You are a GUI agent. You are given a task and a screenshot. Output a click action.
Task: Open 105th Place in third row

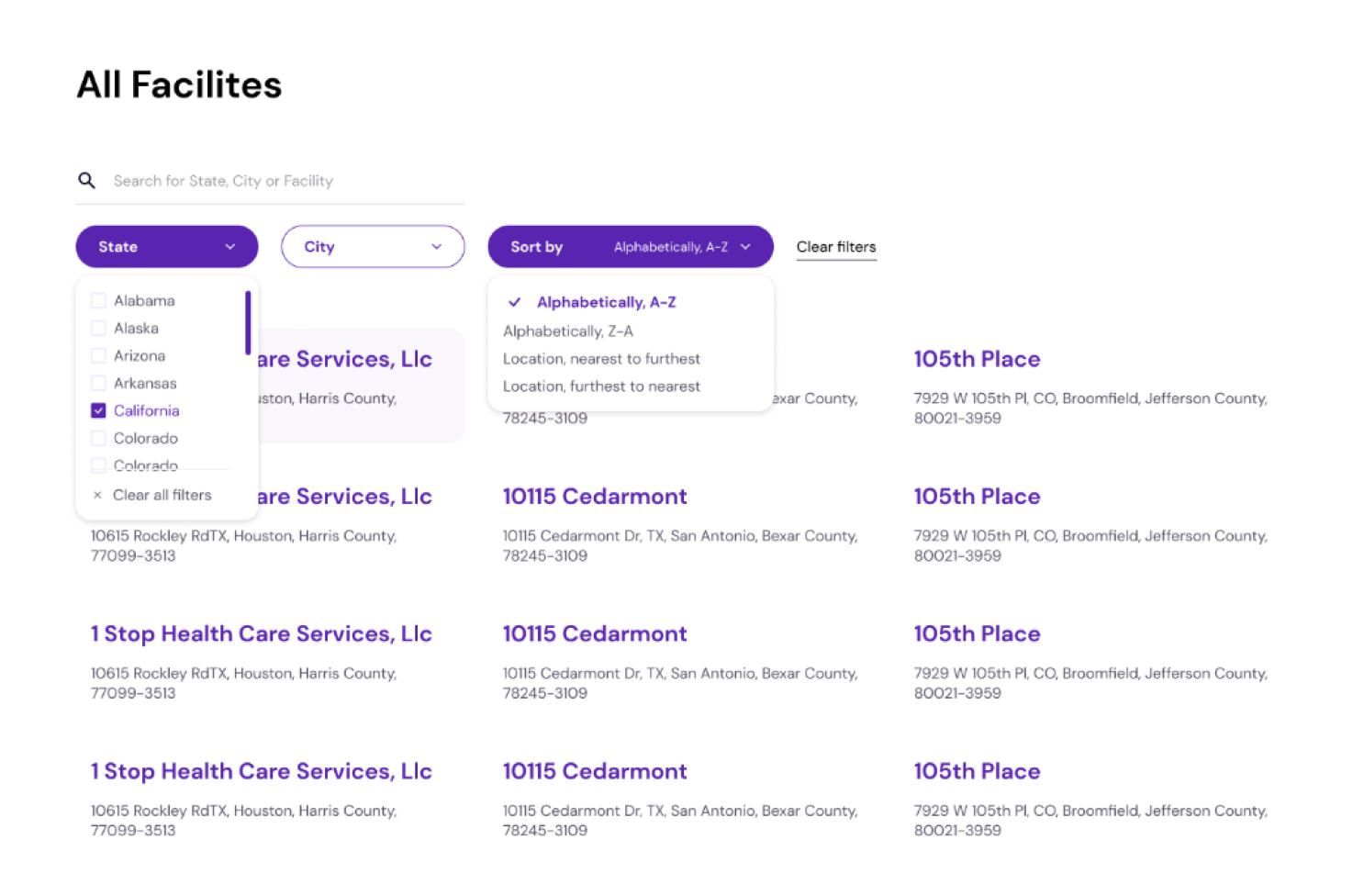pyautogui.click(x=977, y=634)
